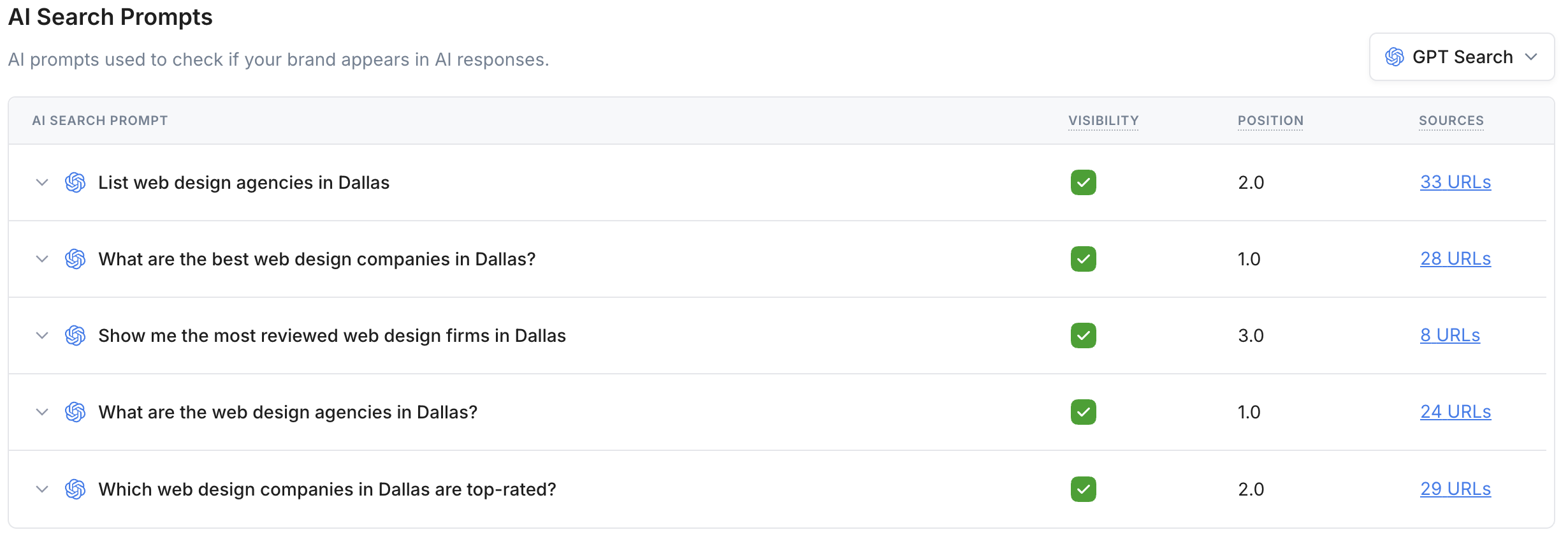Click the green visibility check for "List web design agencies"
The height and width of the screenshot is (560, 1568).
pyautogui.click(x=1083, y=183)
